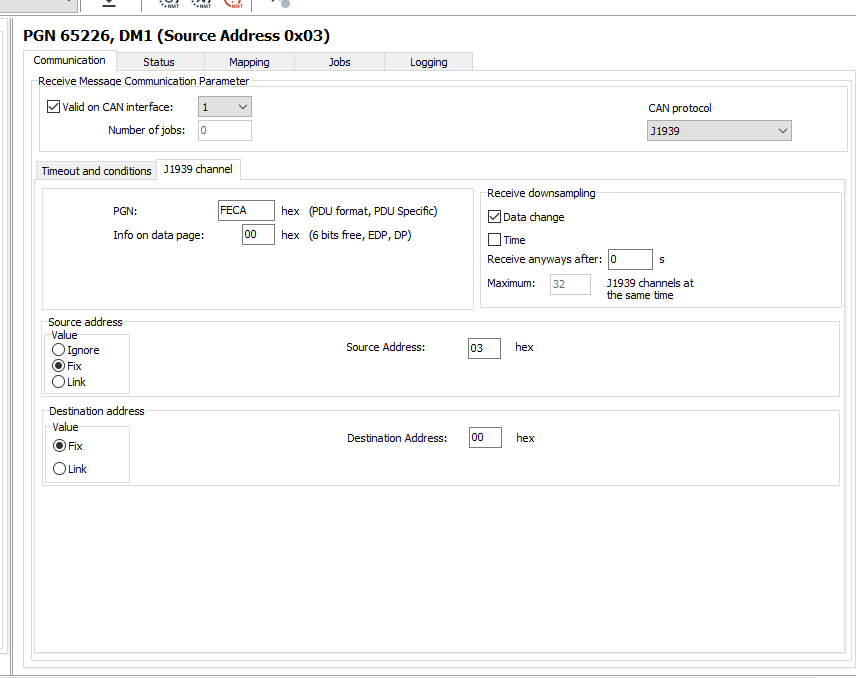The width and height of the screenshot is (856, 678).
Task: Open the Logging tab
Action: [428, 62]
